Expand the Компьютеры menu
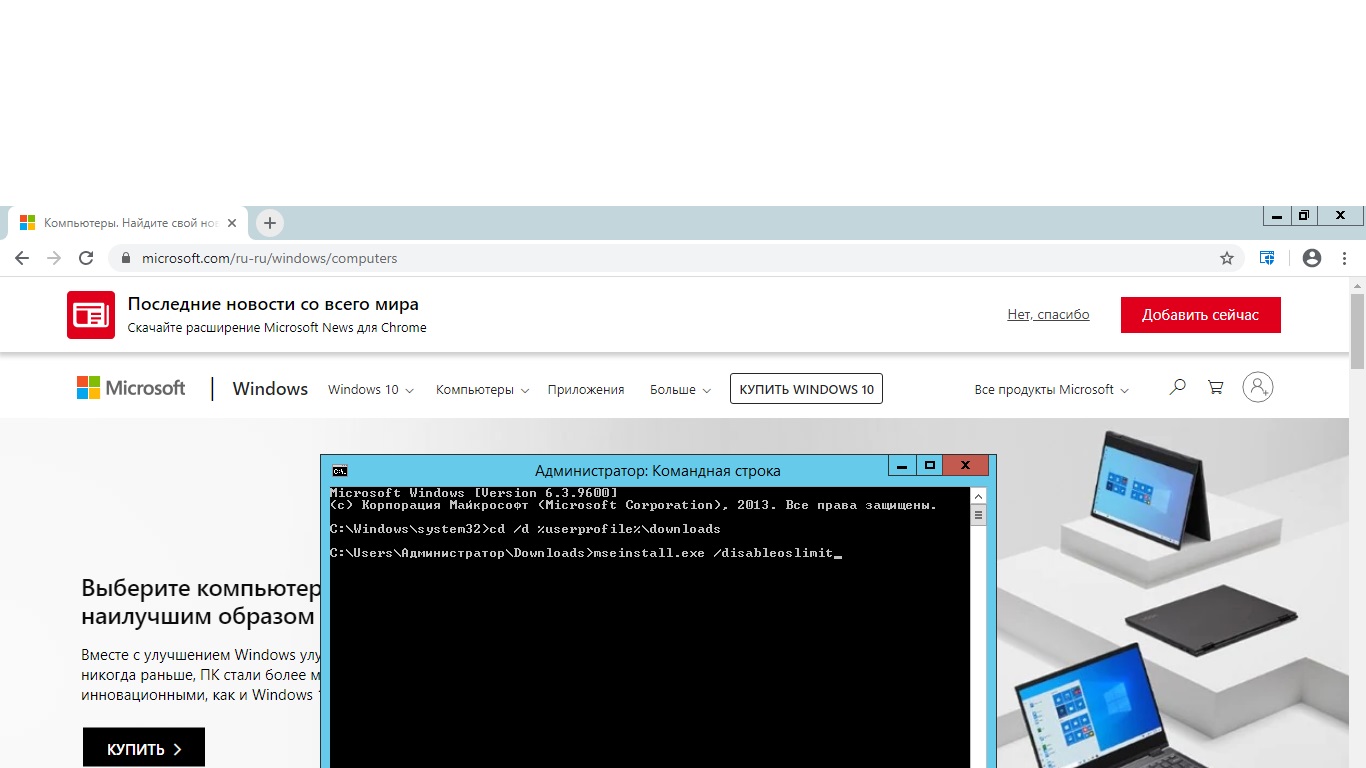Viewport: 1366px width, 768px height. 482,390
